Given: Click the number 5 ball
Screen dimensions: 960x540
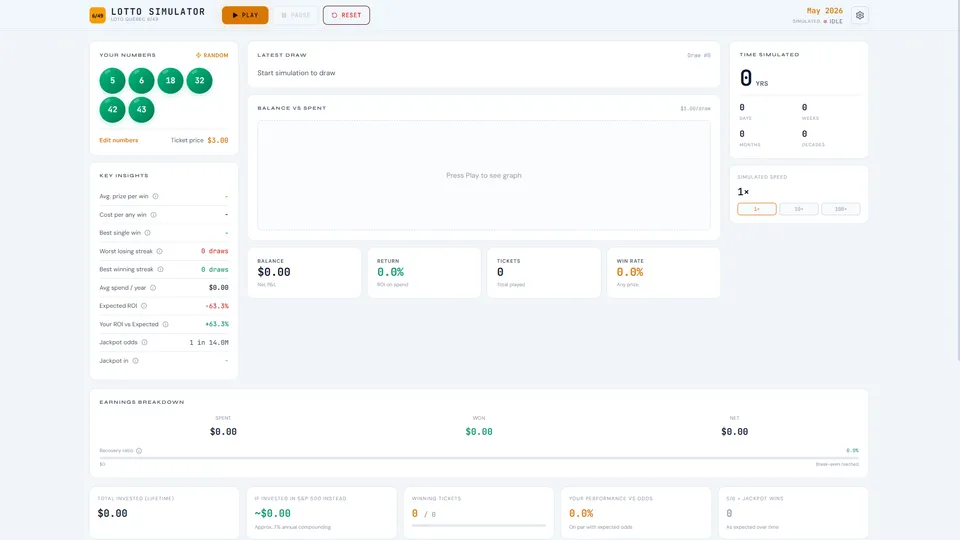Looking at the screenshot, I should tap(113, 81).
